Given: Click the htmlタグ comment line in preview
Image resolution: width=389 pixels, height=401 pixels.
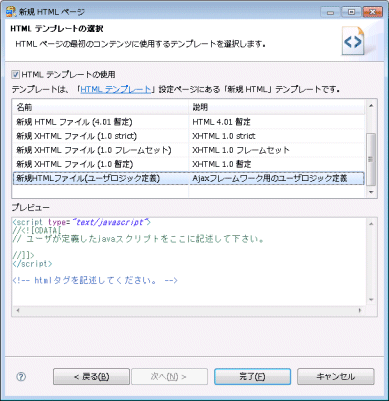Looking at the screenshot, I should click(x=95, y=280).
